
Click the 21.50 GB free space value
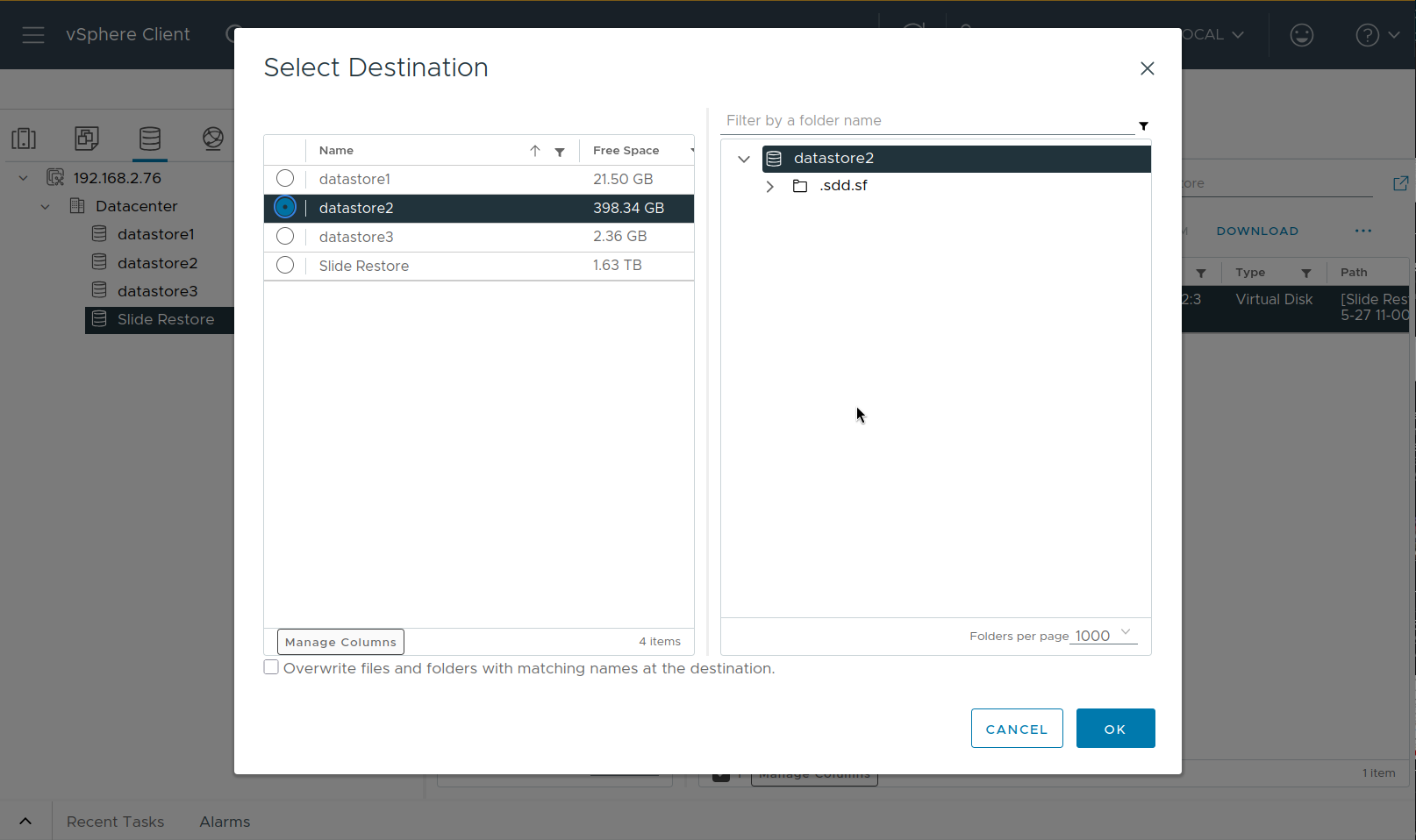click(623, 179)
